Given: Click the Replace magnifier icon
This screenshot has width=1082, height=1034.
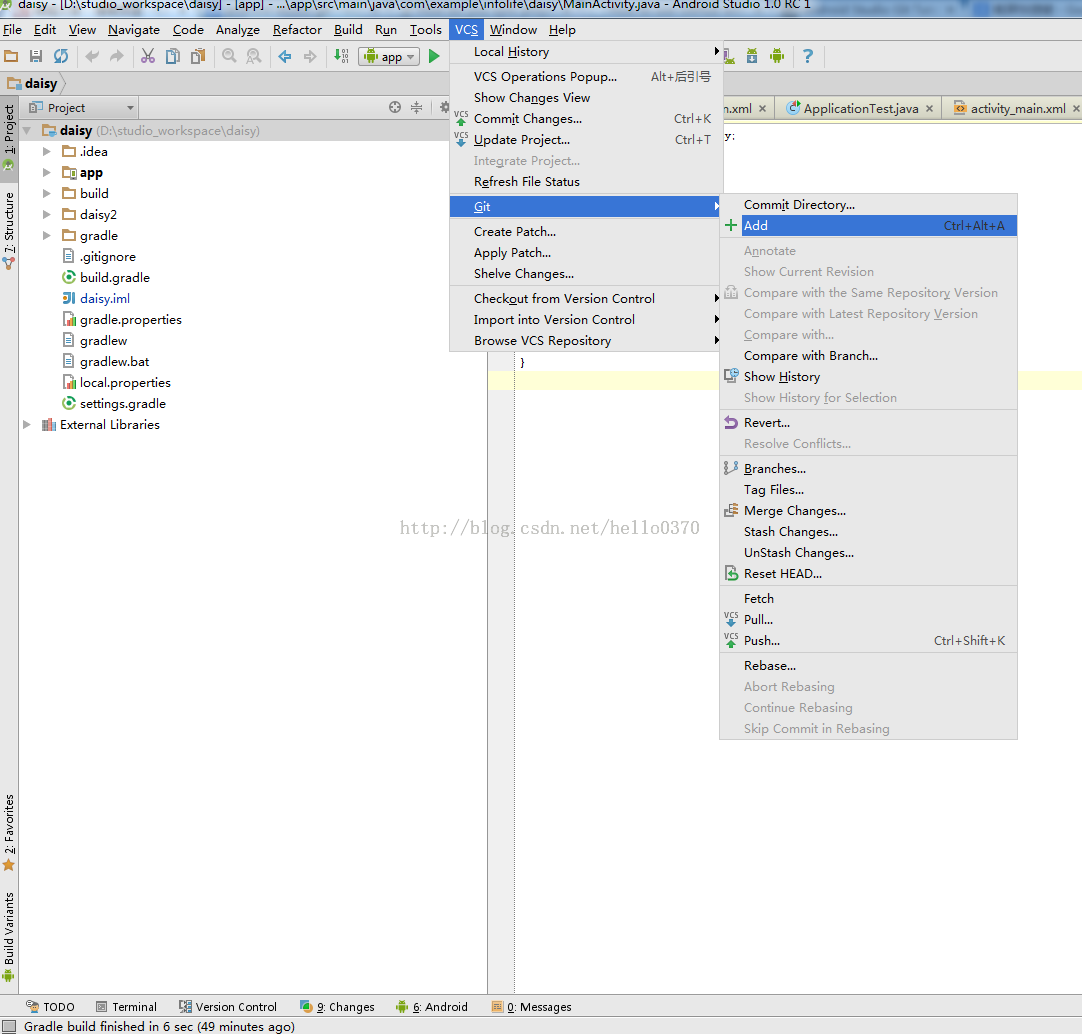Looking at the screenshot, I should pyautogui.click(x=254, y=56).
